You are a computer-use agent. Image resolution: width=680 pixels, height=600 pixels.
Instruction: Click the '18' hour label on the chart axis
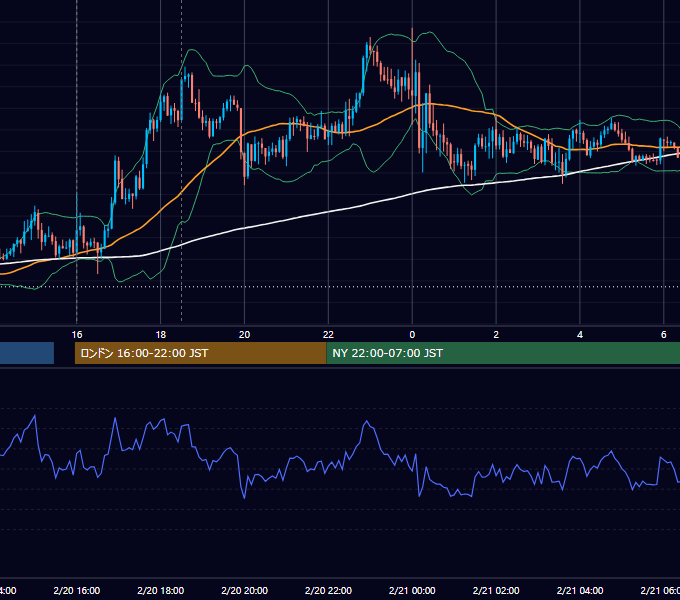point(160,335)
